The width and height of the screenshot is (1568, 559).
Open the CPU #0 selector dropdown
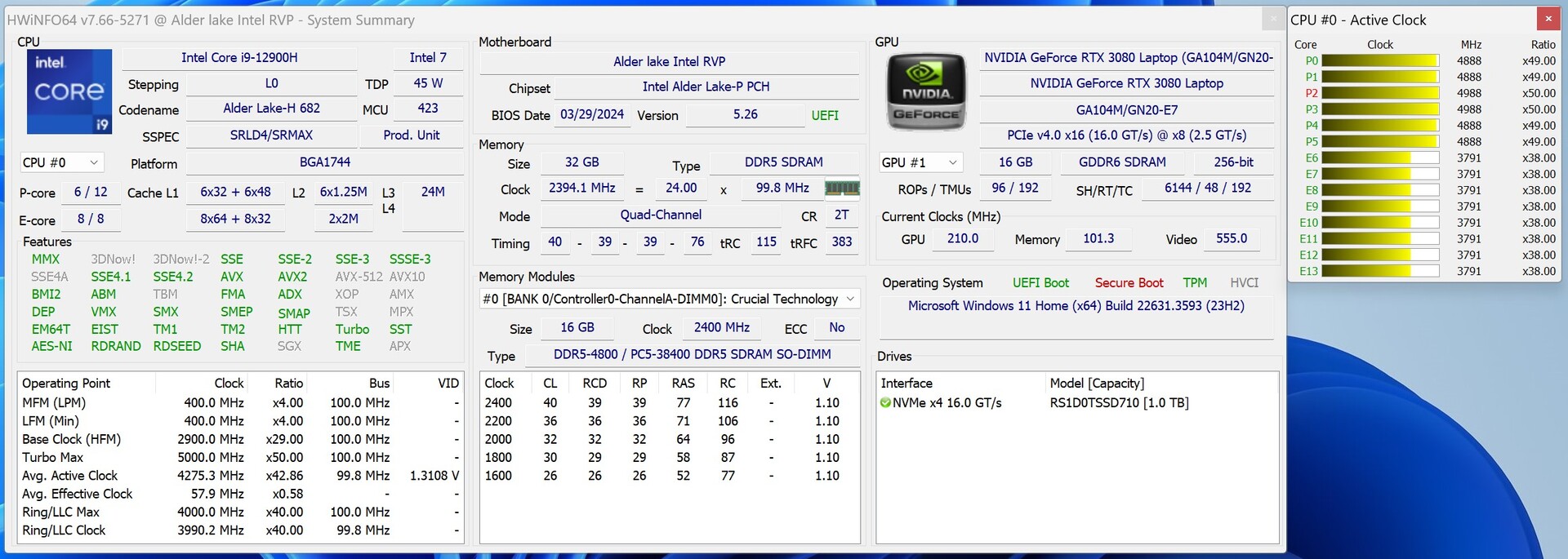pos(62,162)
